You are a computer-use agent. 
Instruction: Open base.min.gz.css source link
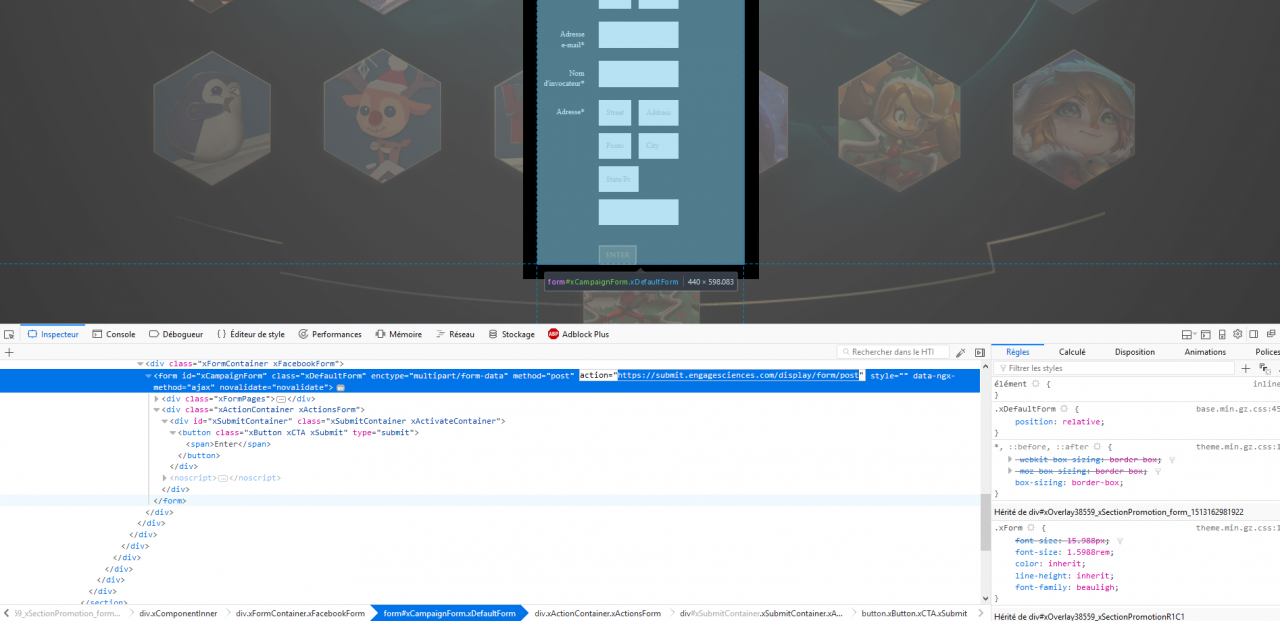(x=1238, y=409)
